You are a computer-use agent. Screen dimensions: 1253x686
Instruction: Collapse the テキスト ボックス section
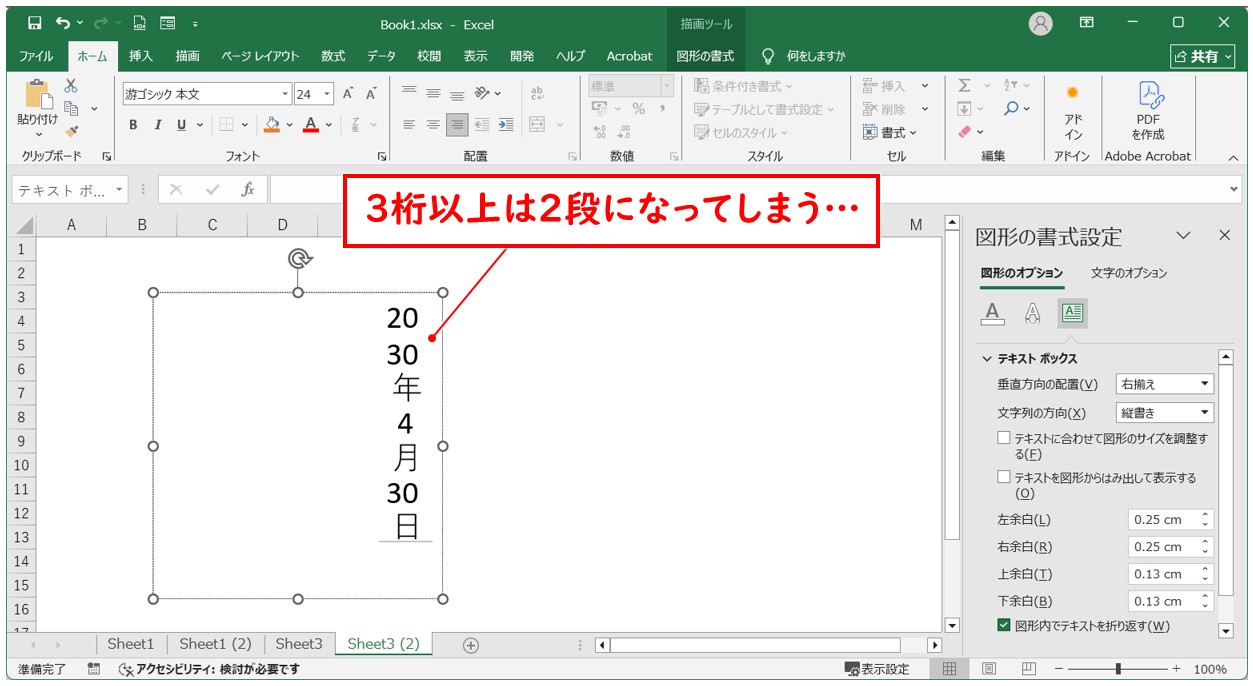pyautogui.click(x=987, y=358)
